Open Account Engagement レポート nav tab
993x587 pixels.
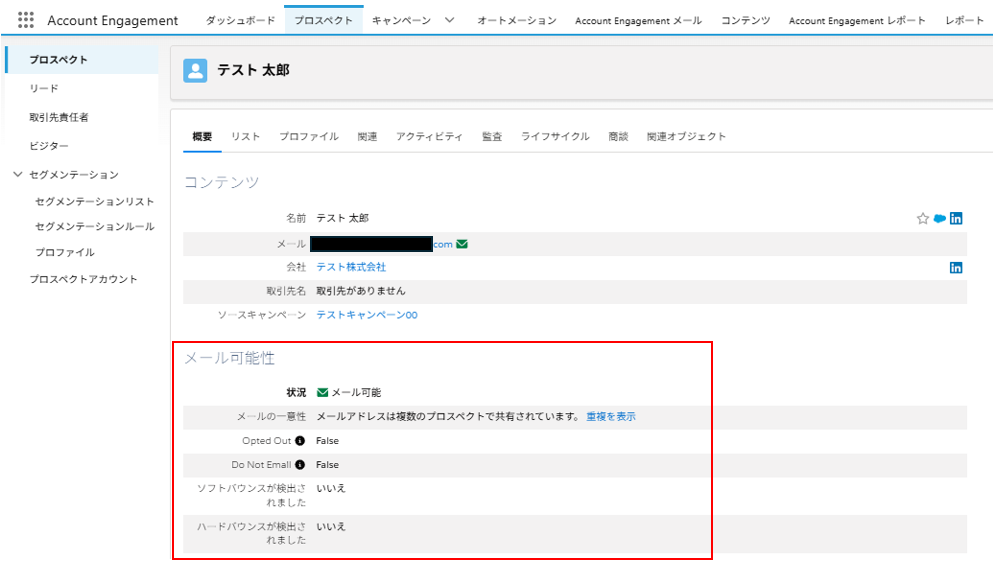click(x=857, y=20)
